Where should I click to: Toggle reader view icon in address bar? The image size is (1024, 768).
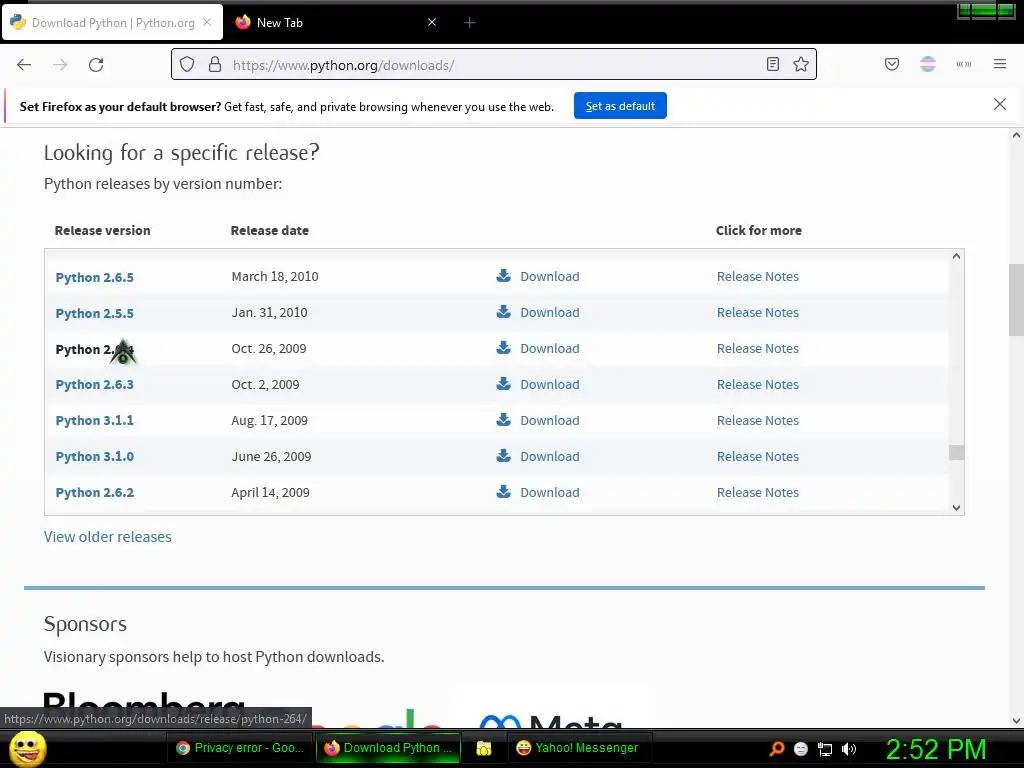click(x=773, y=64)
